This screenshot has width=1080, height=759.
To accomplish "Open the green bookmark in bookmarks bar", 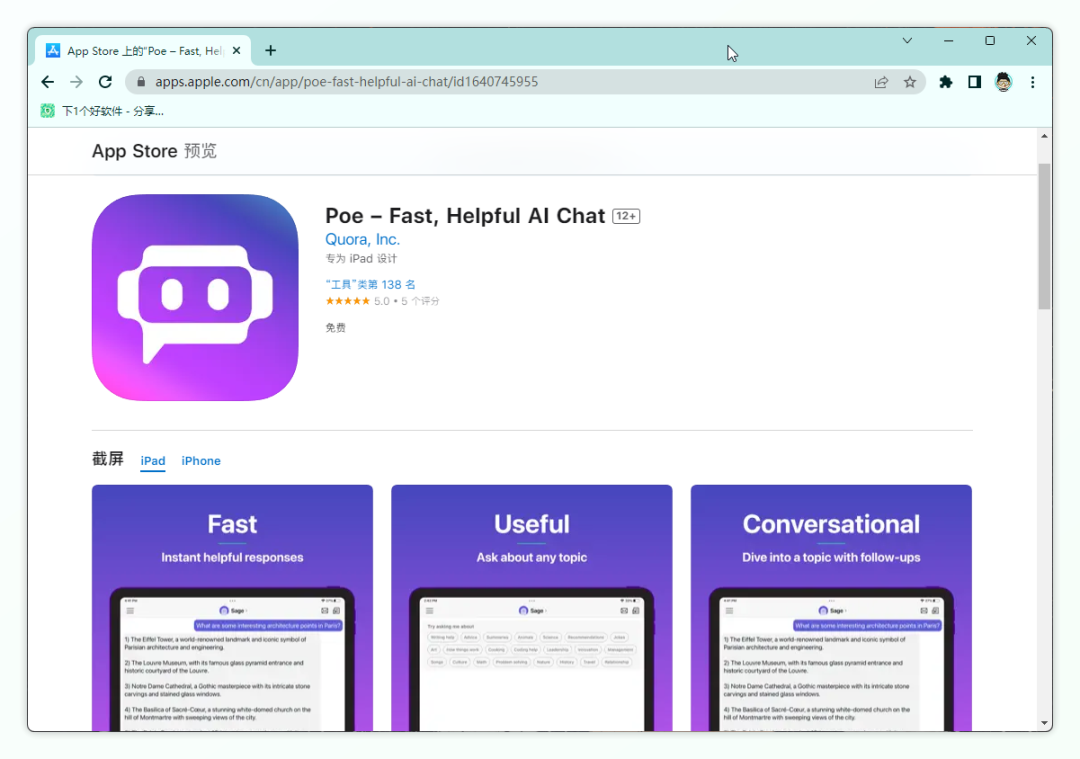I will 100,111.
